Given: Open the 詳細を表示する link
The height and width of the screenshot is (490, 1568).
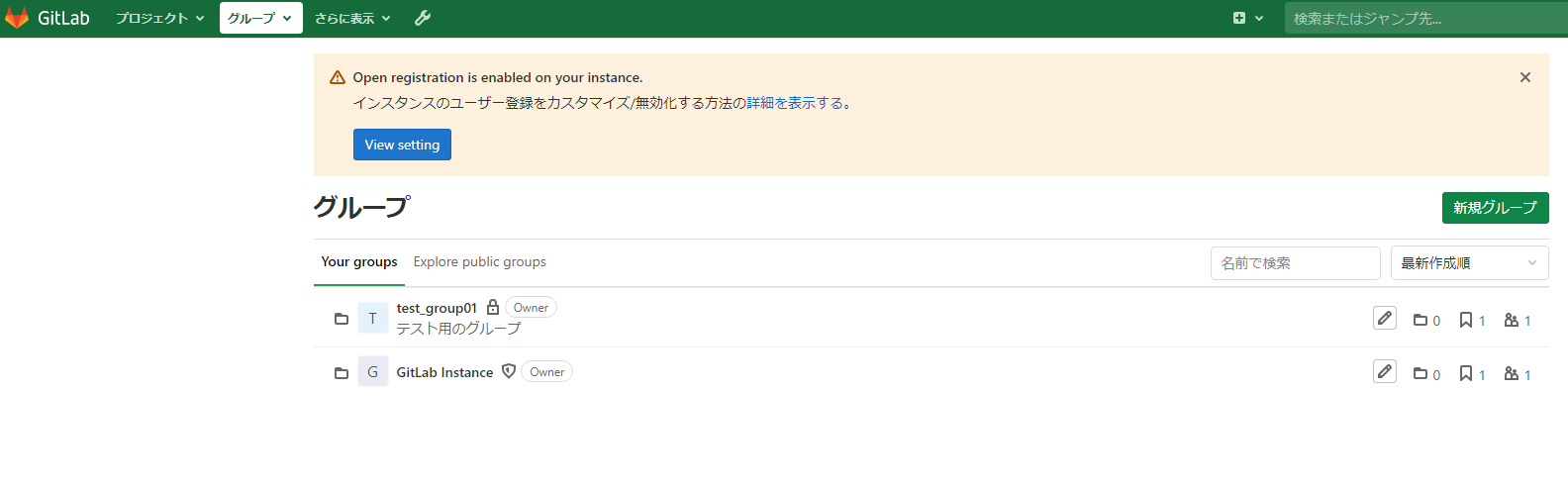Looking at the screenshot, I should tap(795, 103).
